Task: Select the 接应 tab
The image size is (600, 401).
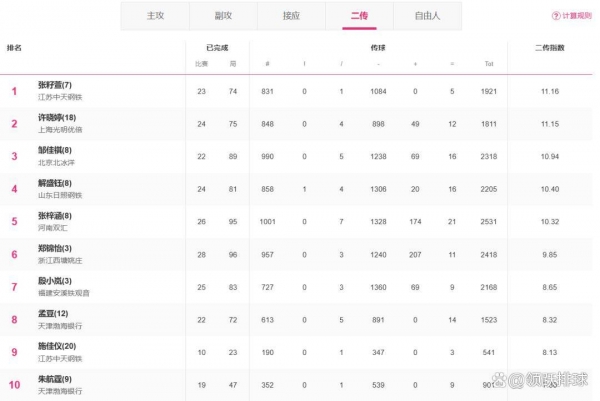Action: coord(291,16)
